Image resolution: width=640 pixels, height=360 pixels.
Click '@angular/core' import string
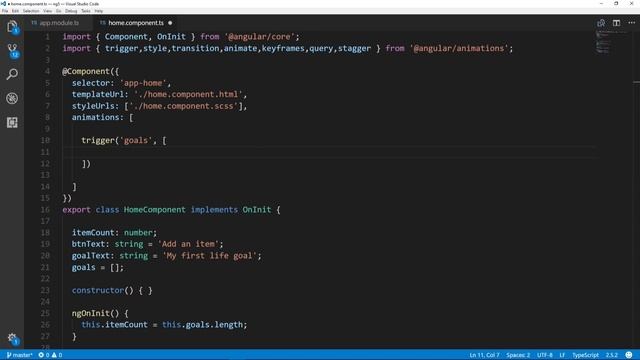coord(259,37)
